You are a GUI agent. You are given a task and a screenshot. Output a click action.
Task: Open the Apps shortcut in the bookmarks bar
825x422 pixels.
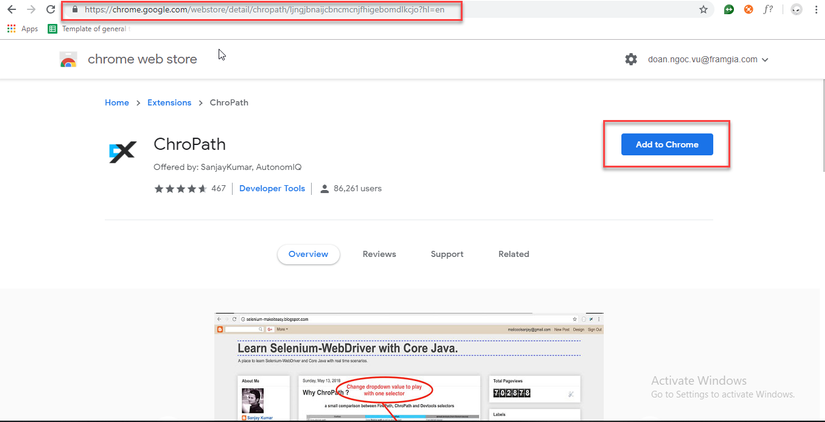(x=23, y=29)
